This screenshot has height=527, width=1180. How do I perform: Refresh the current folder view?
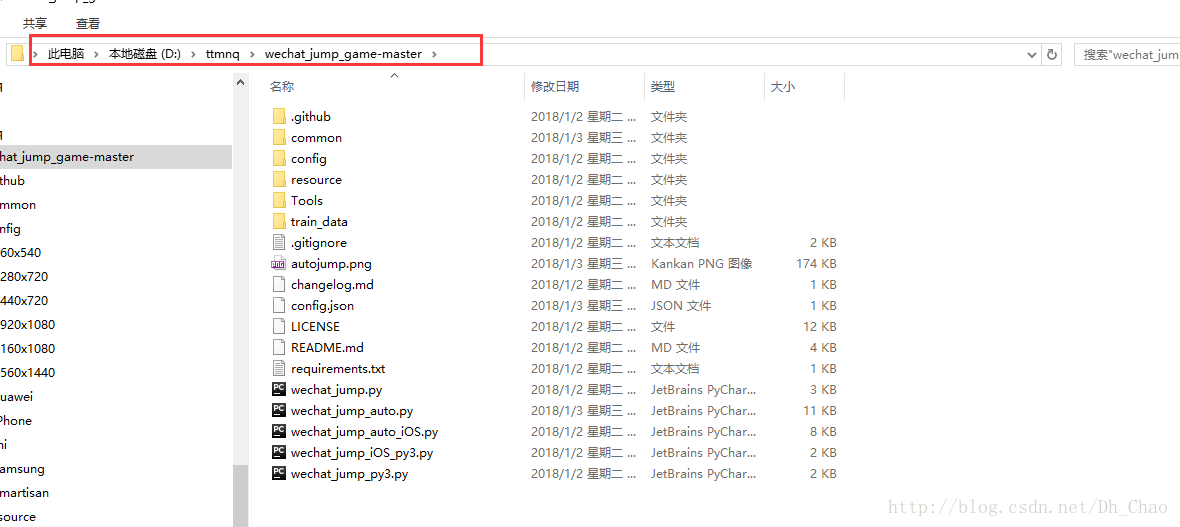(x=1052, y=54)
